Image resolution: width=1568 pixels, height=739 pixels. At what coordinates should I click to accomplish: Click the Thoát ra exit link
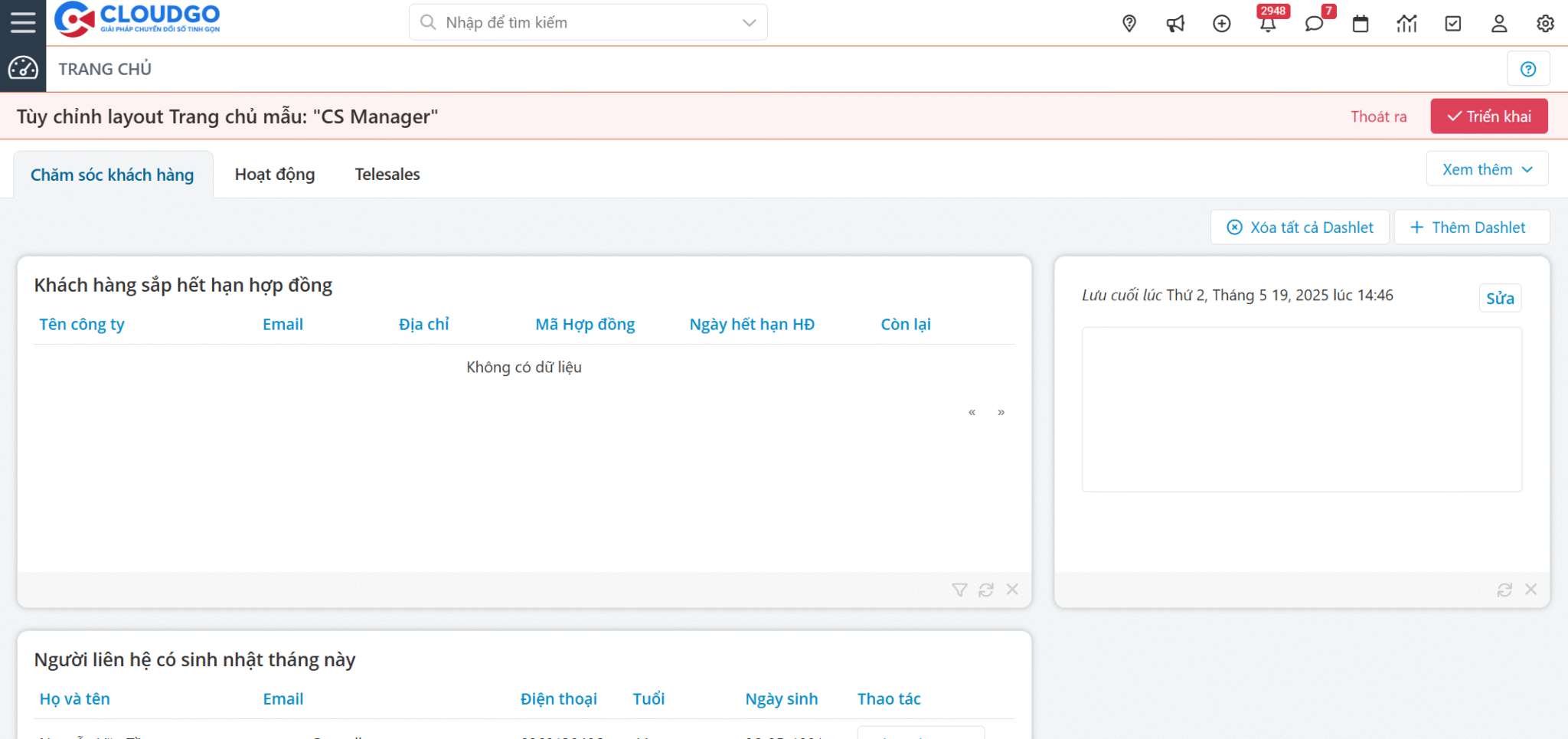pos(1378,116)
